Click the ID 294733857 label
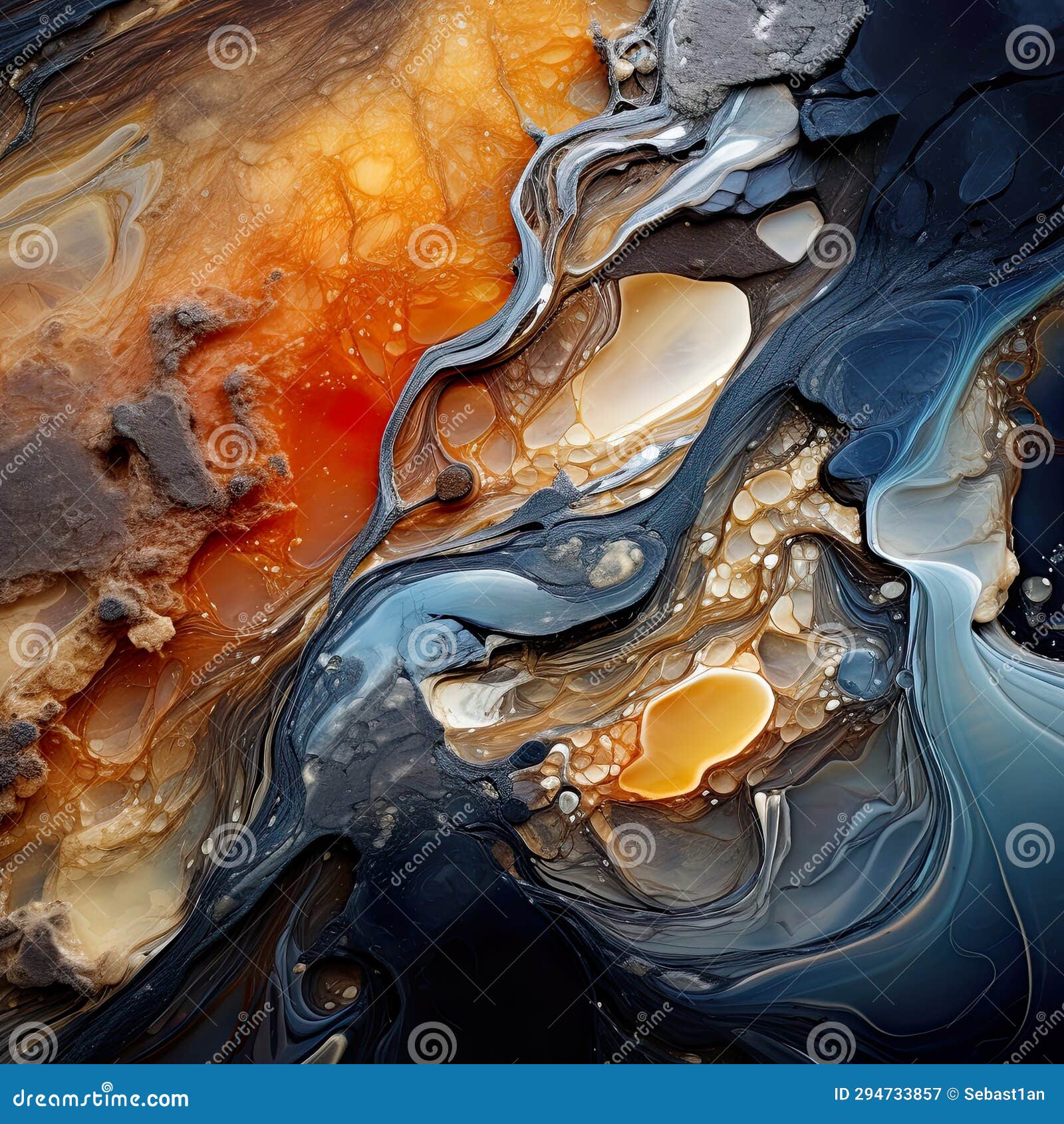The width and height of the screenshot is (1064, 1124). click(888, 1094)
